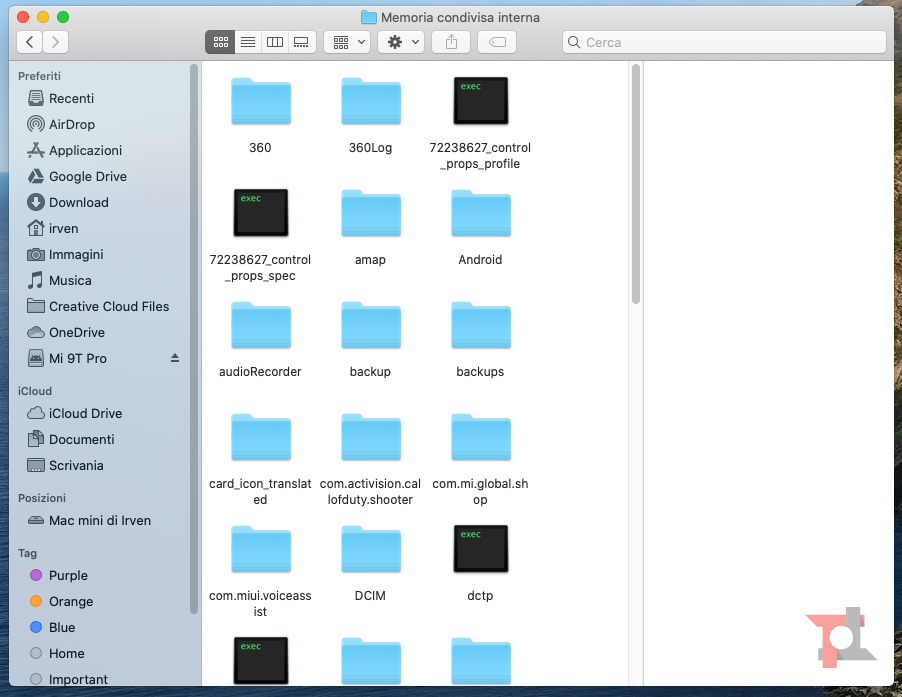Select Mac mini di Irven location

99,520
